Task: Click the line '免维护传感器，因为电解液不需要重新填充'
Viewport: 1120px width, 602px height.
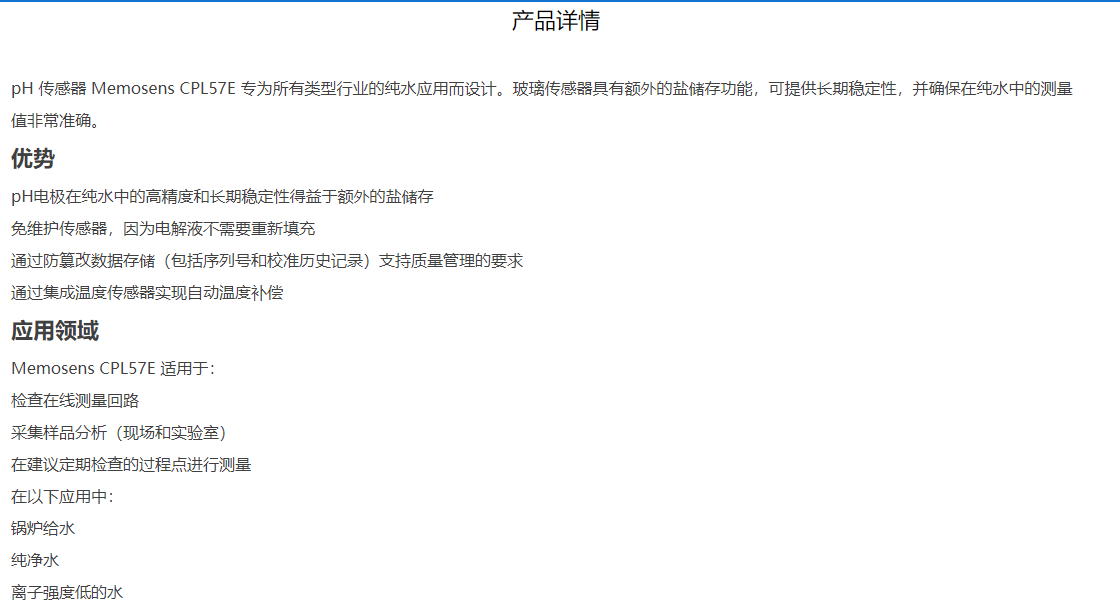Action: [163, 229]
